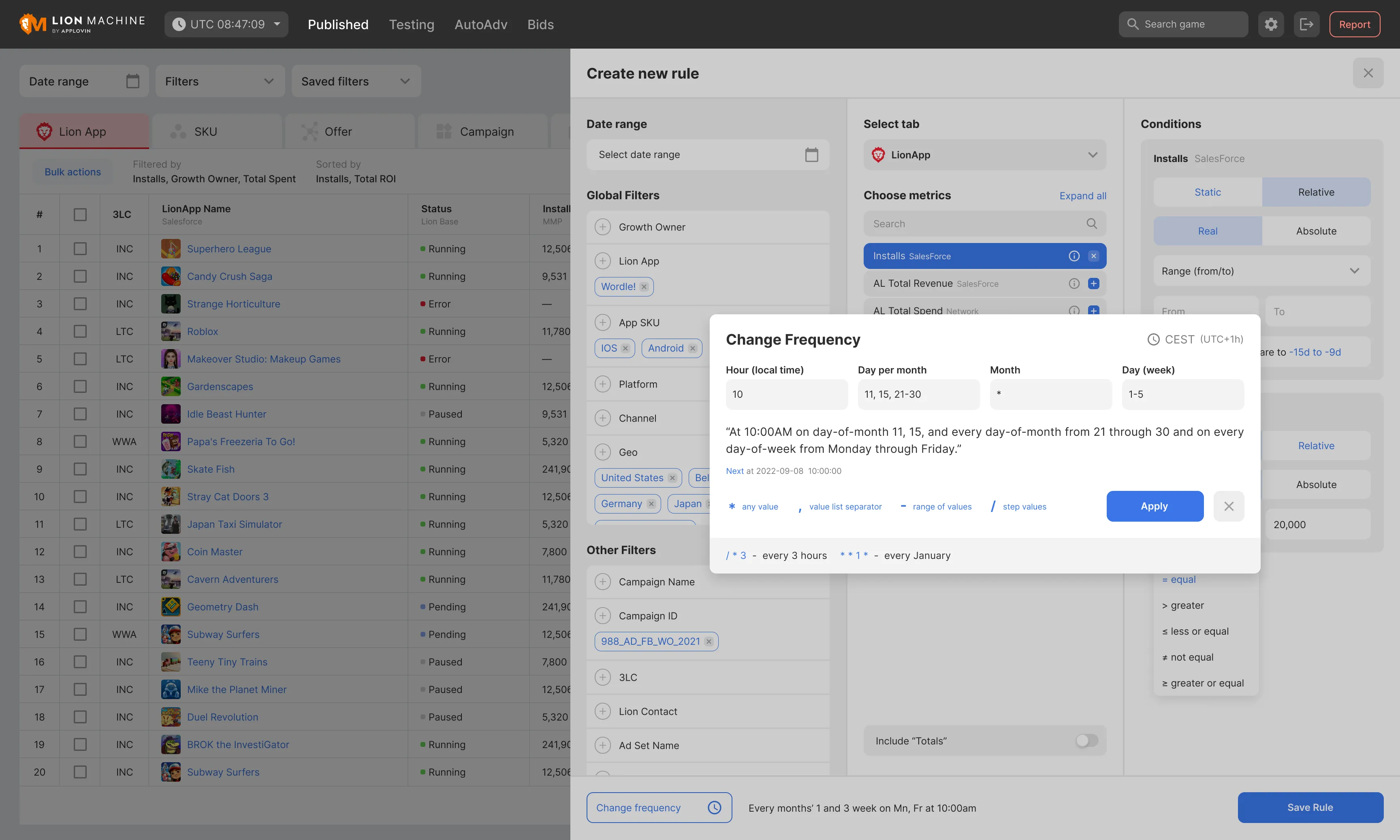
Task: Open the AutoAdv tab
Action: coord(481,24)
